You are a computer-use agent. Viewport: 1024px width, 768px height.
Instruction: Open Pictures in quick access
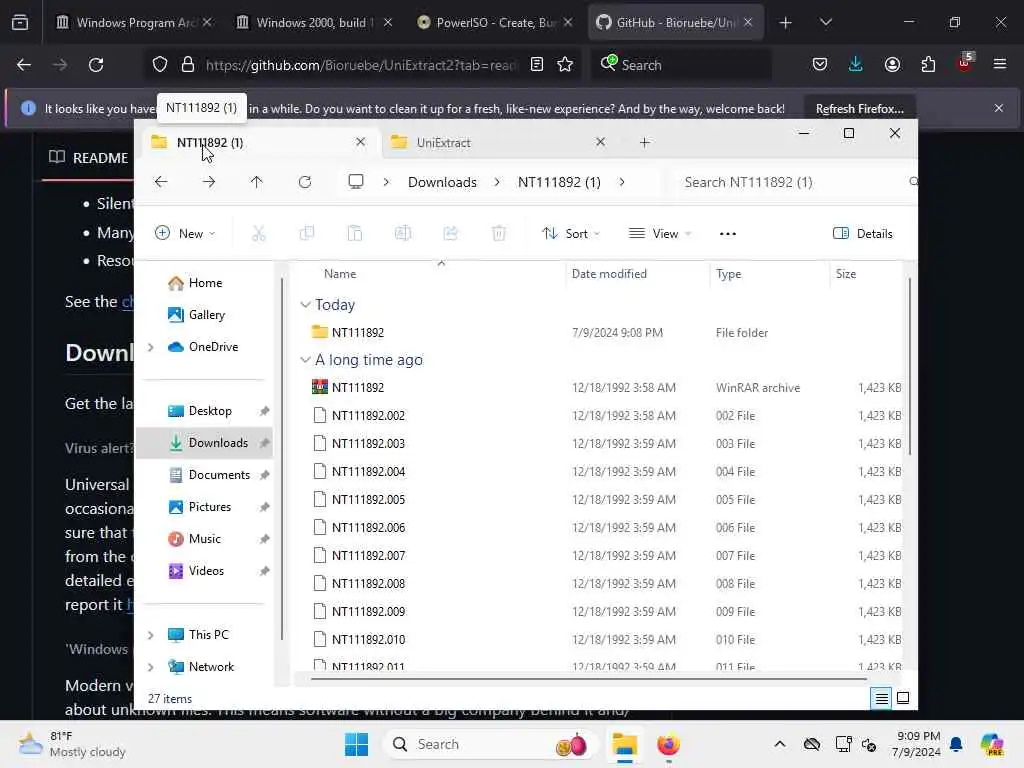tap(209, 507)
